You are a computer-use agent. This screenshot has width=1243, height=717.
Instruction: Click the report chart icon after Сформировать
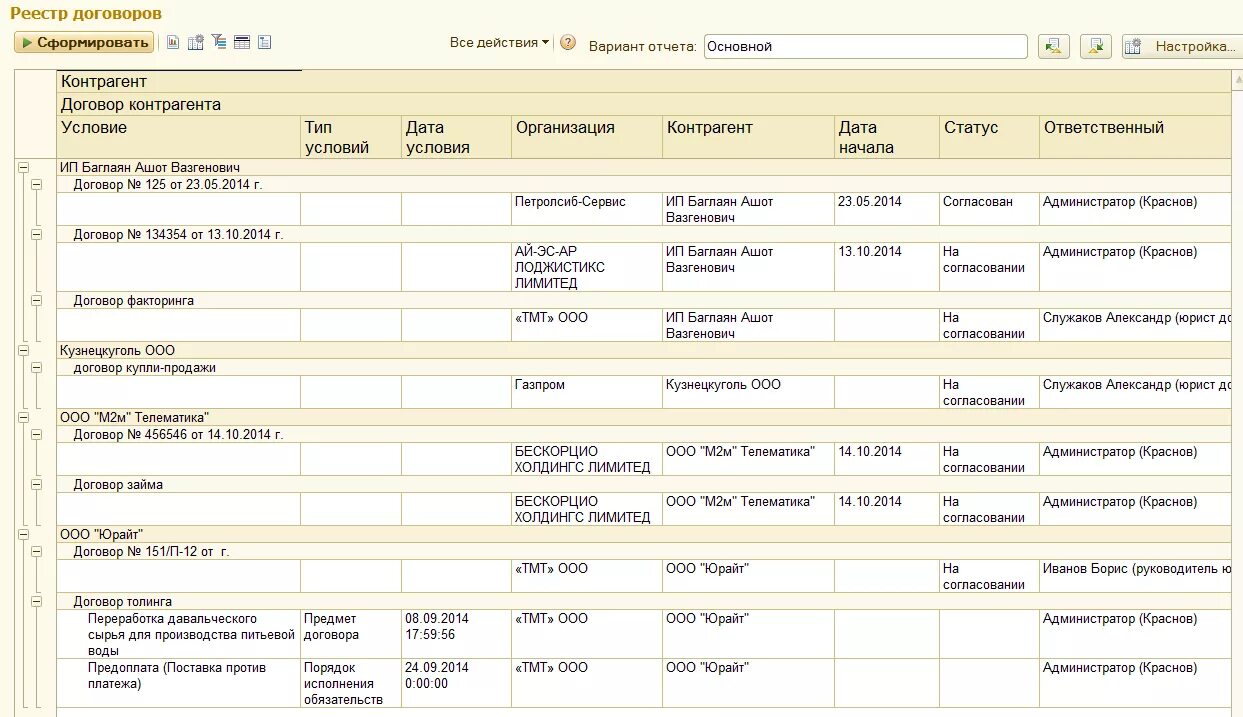pos(173,42)
